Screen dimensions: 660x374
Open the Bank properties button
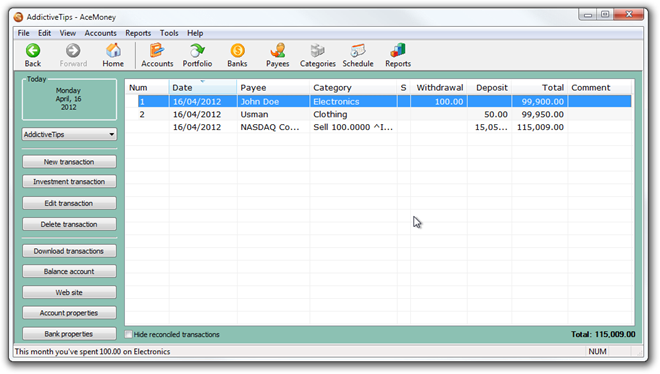pos(69,334)
